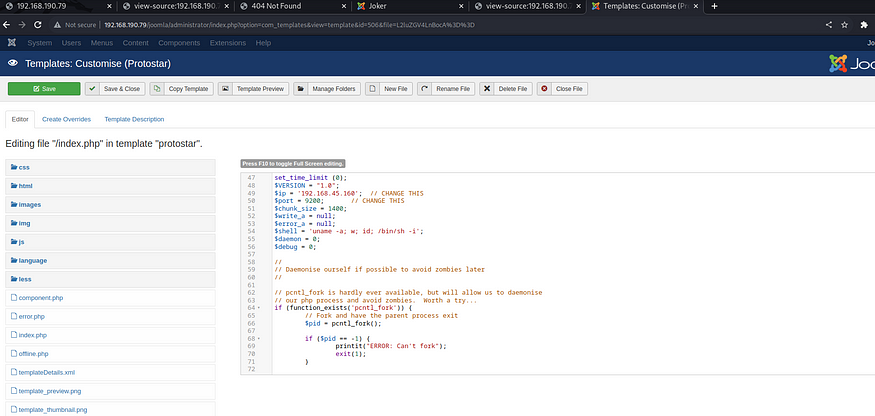Viewport: 875px width, 416px height.
Task: Click the Manage Folders button label
Action: (x=334, y=89)
